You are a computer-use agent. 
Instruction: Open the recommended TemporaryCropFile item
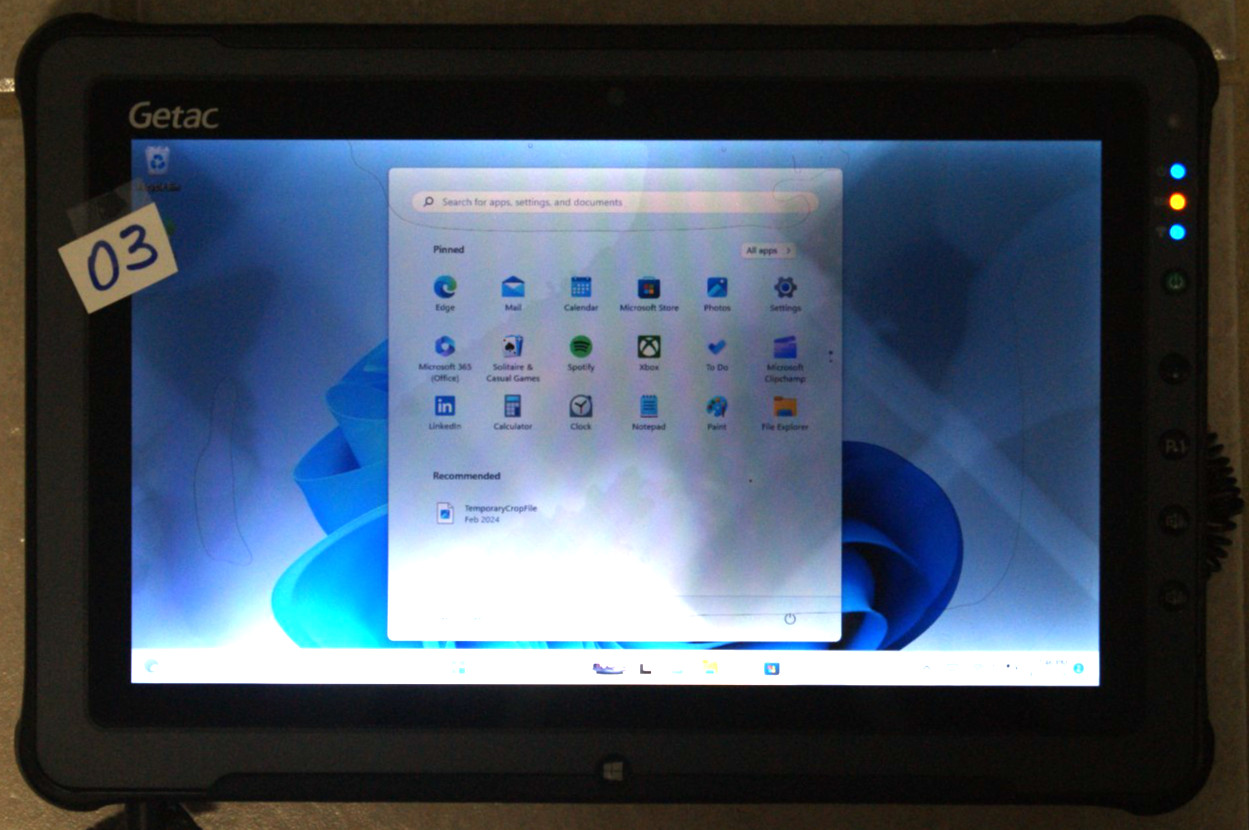point(488,513)
